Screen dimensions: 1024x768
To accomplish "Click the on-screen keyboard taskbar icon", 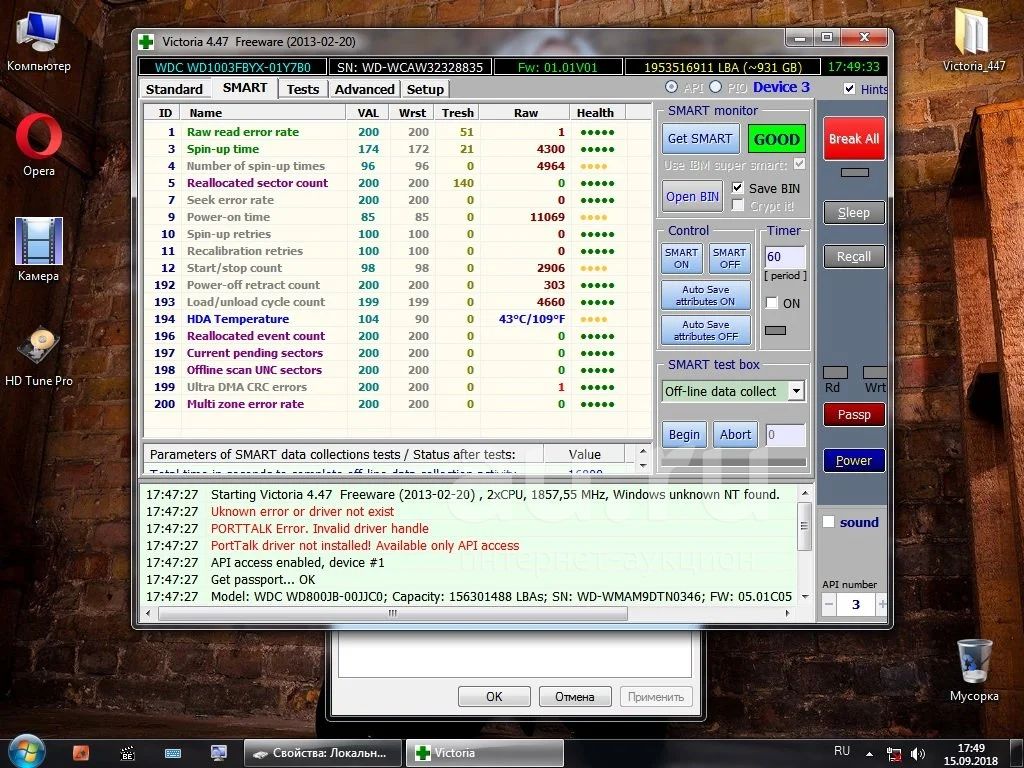I will [x=173, y=753].
